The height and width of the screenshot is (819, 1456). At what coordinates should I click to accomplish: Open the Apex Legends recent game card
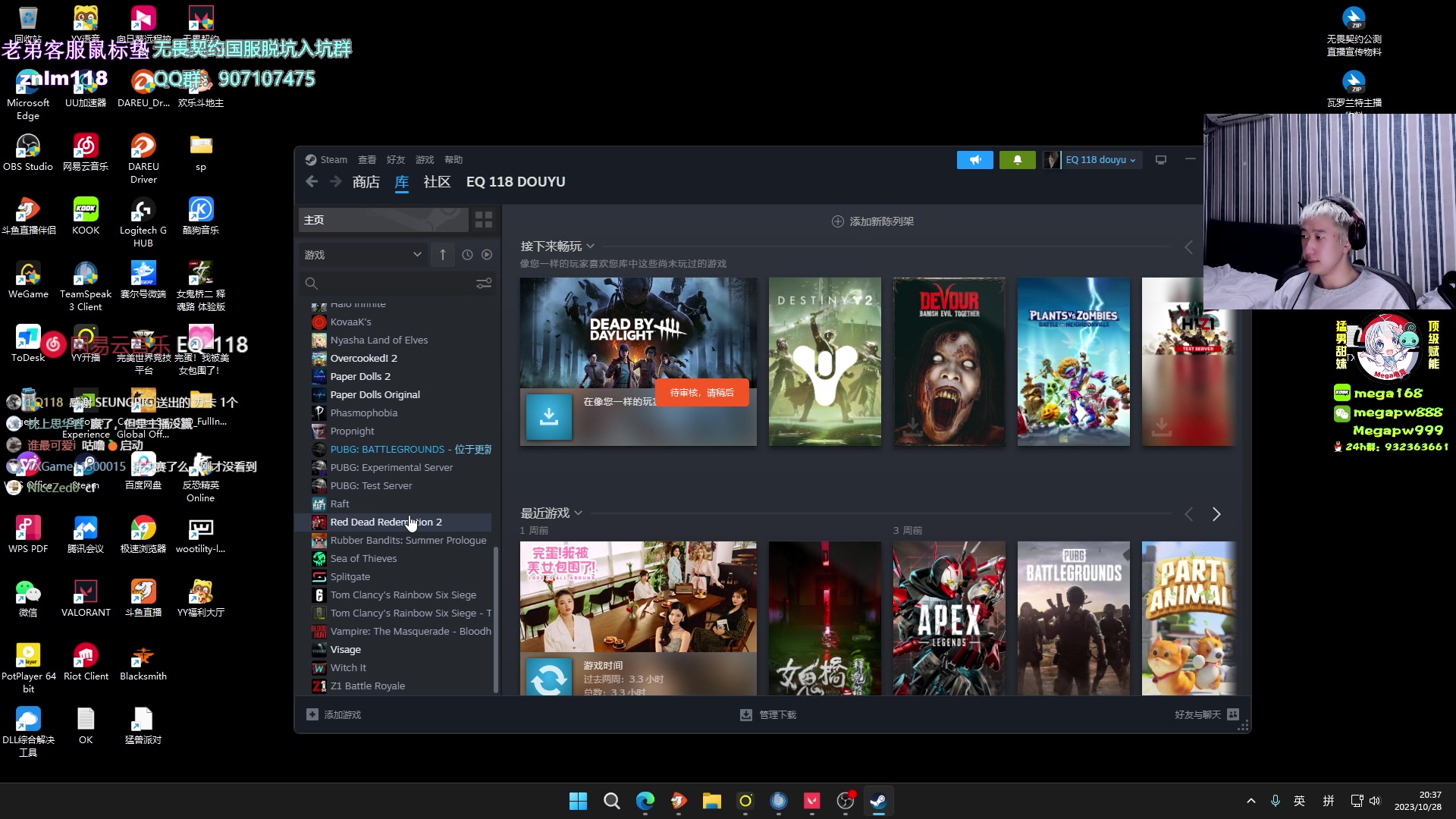tap(949, 618)
